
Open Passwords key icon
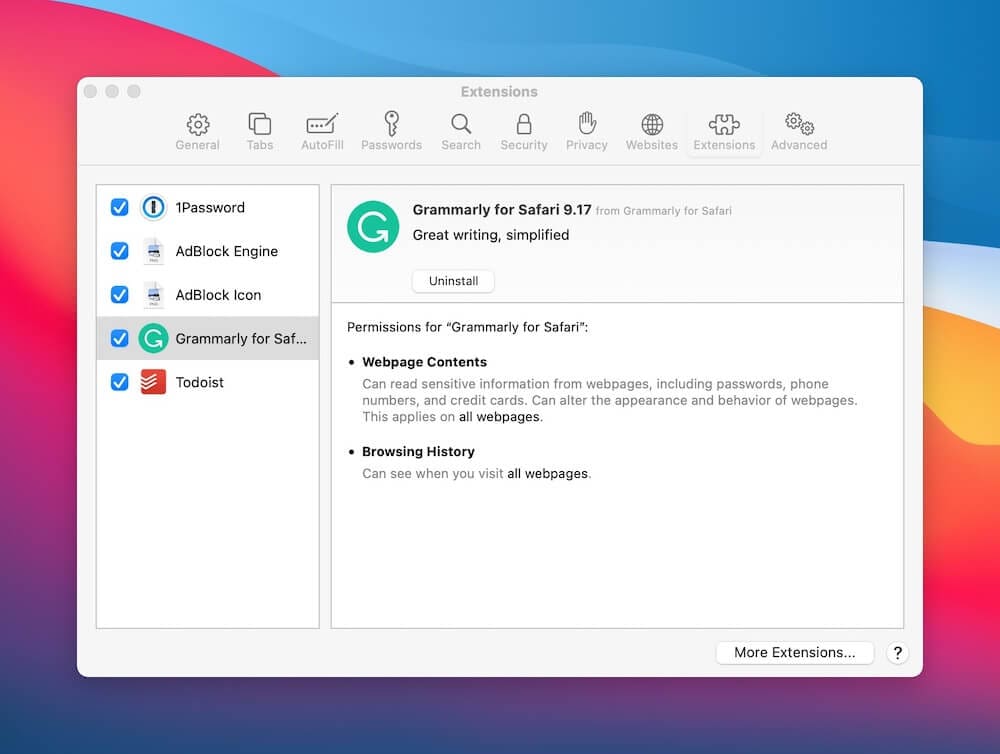pos(392,123)
